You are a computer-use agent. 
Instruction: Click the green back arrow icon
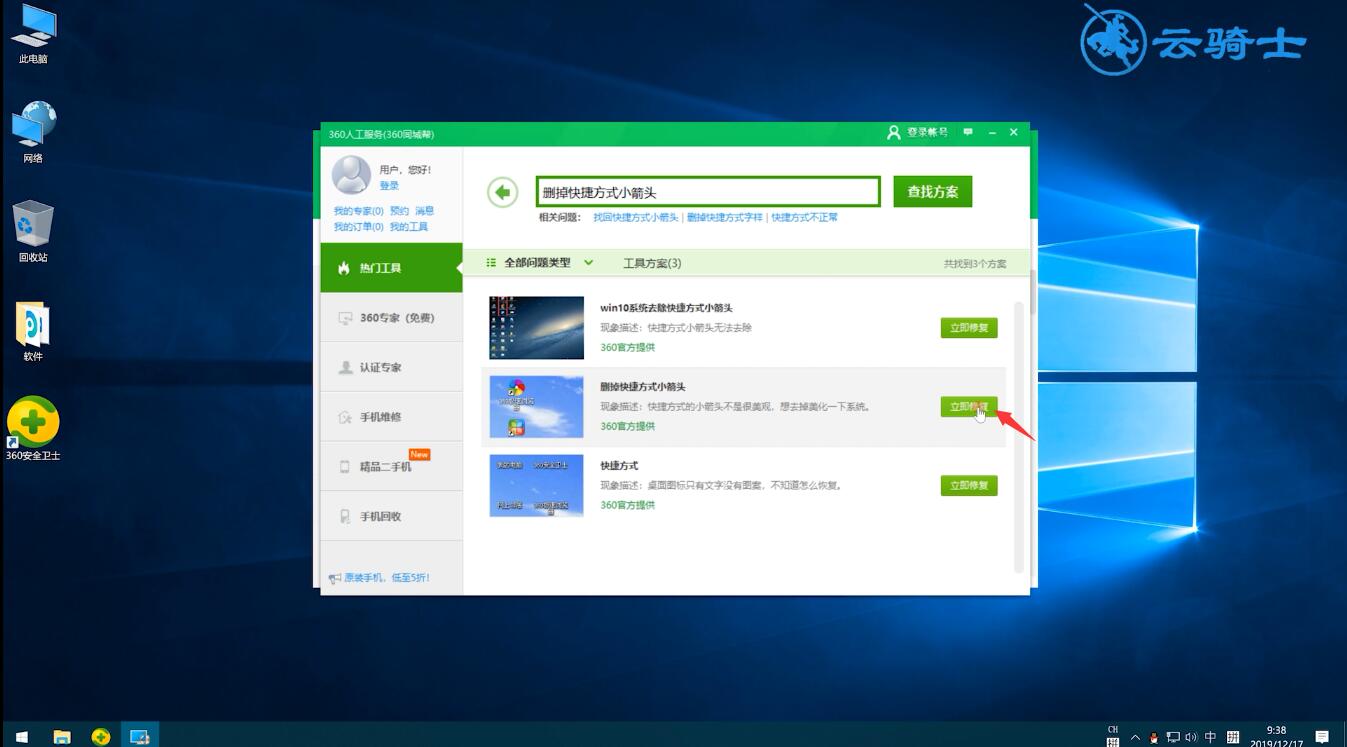[502, 192]
